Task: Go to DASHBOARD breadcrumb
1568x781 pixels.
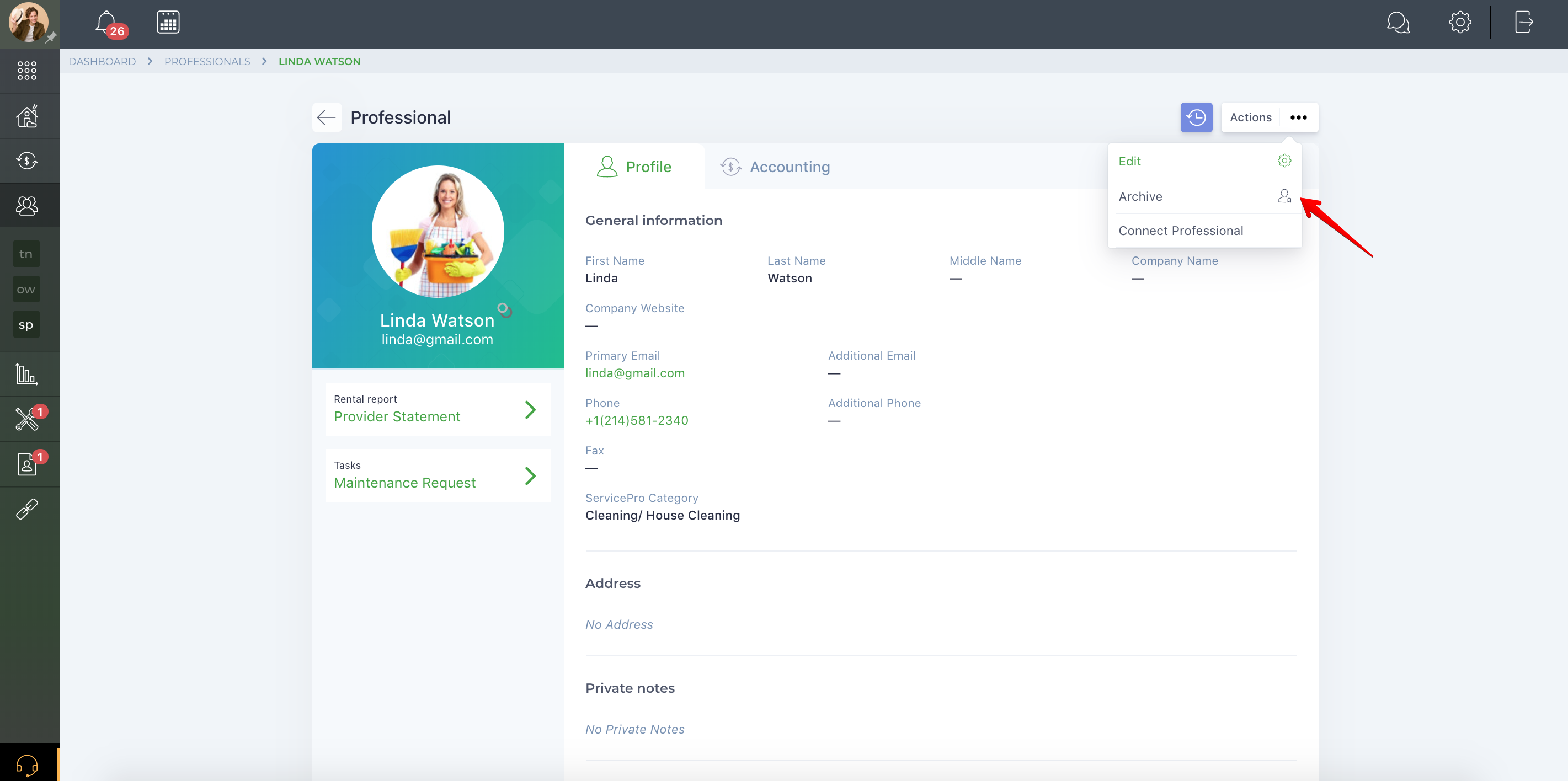Action: tap(102, 61)
